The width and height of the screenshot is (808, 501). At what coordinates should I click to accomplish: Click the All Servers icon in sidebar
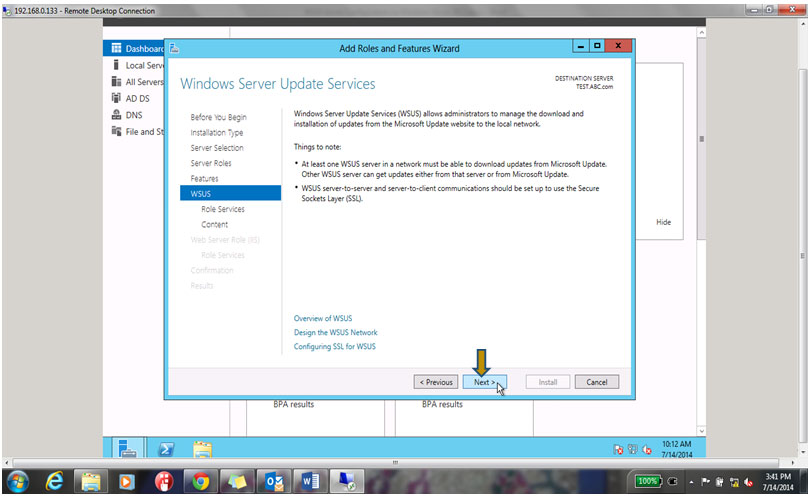(116, 81)
